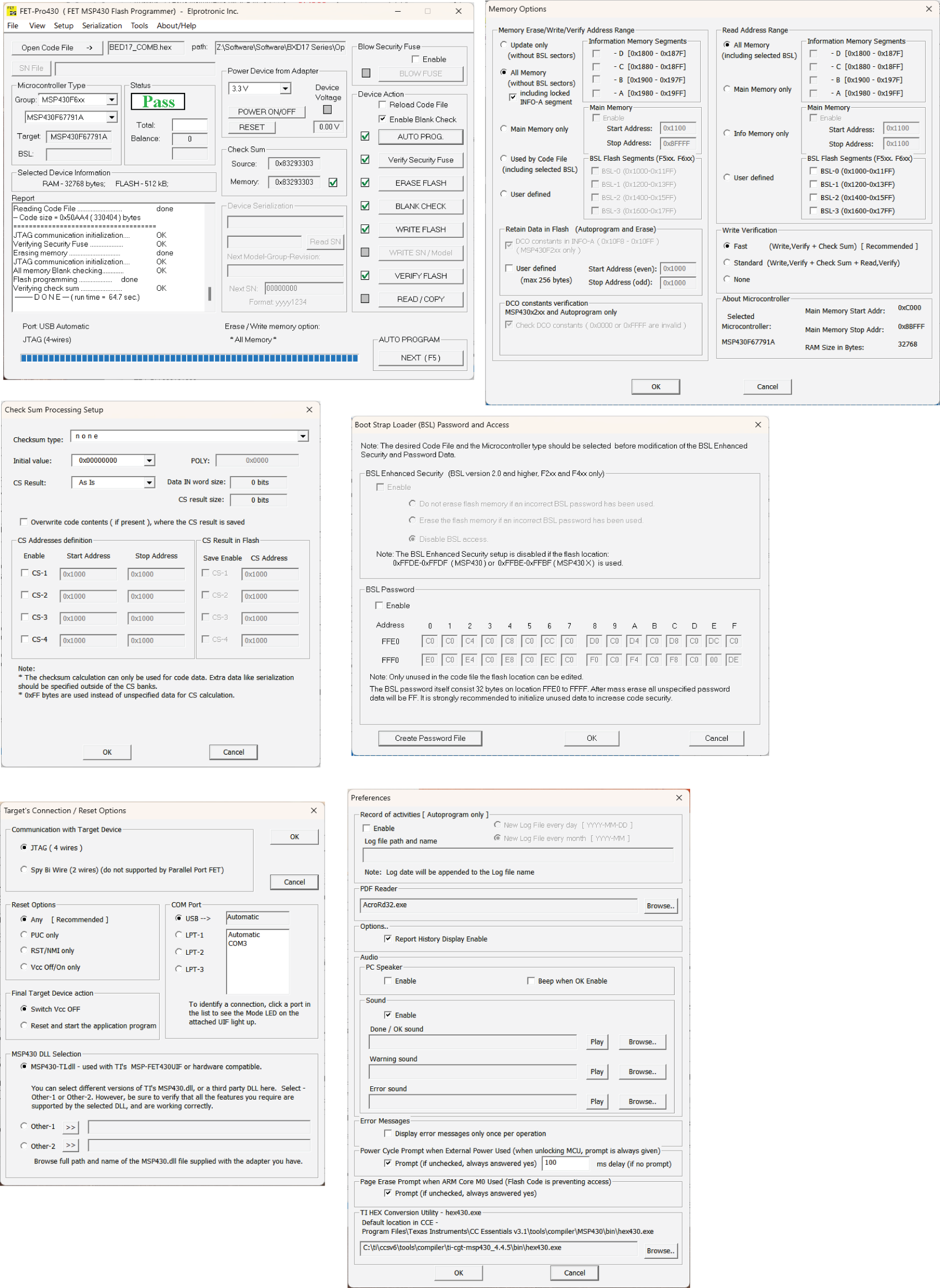Close the Preferences dialog

click(679, 798)
